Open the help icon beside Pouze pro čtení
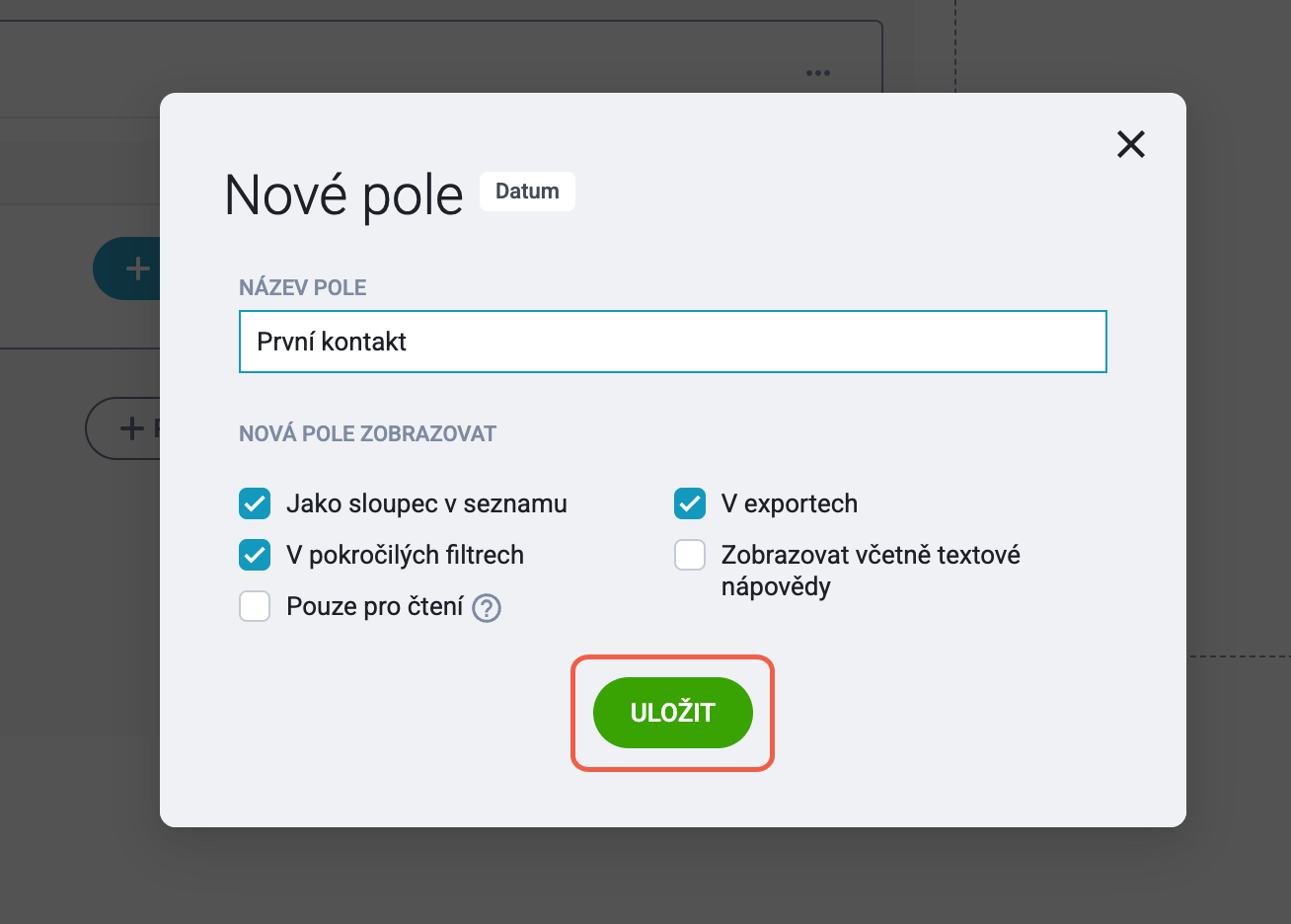Image resolution: width=1291 pixels, height=924 pixels. 487,608
